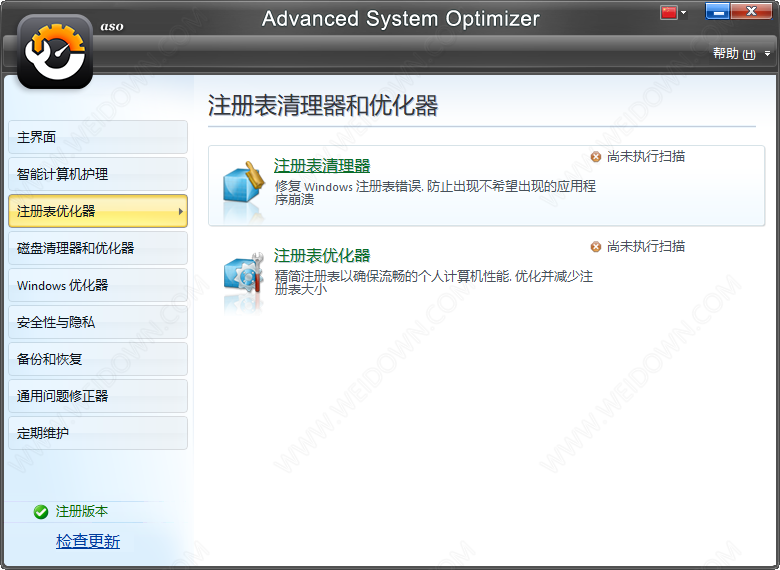The height and width of the screenshot is (570, 780).
Task: Launch the 注册表优化器 tool link
Action: pyautogui.click(x=322, y=256)
